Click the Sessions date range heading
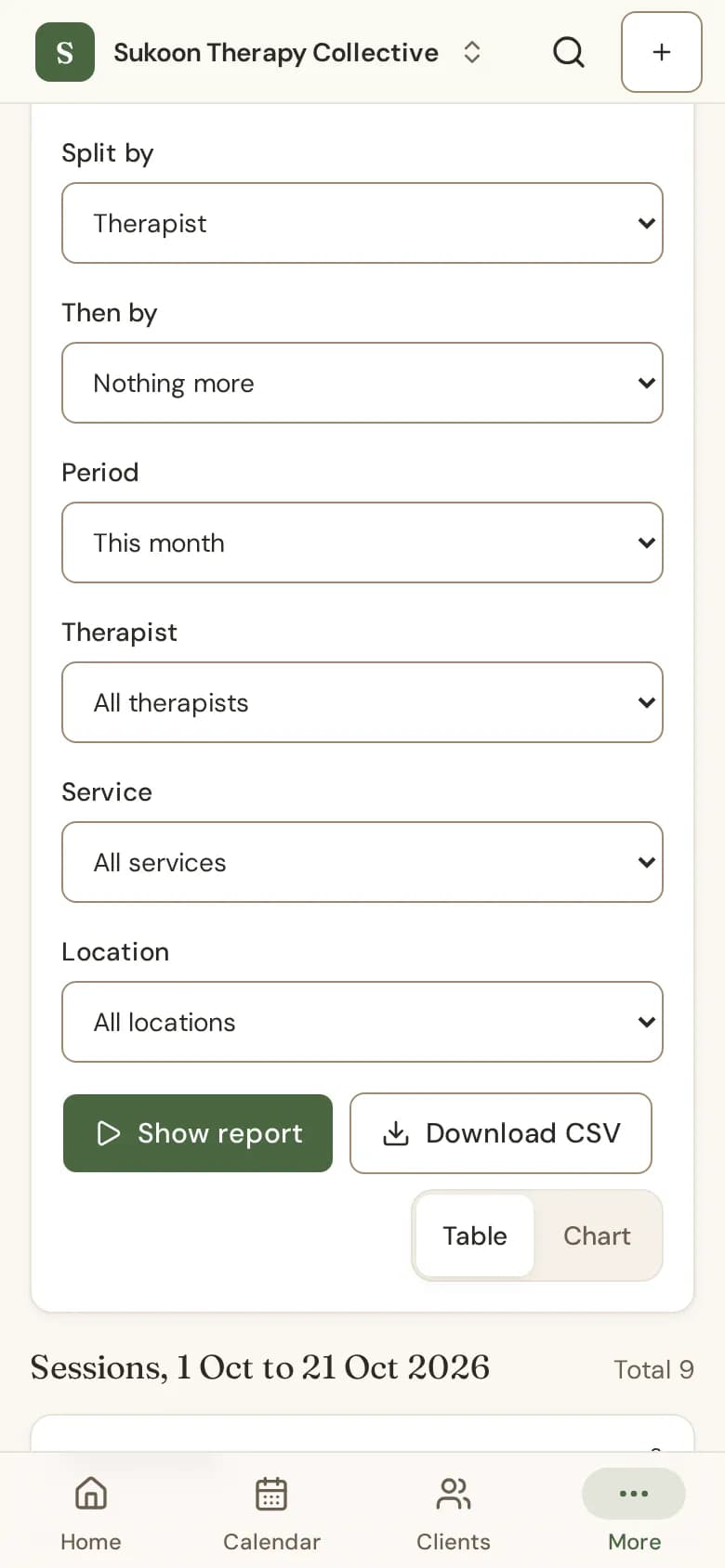The width and height of the screenshot is (725, 1568). click(x=260, y=1367)
